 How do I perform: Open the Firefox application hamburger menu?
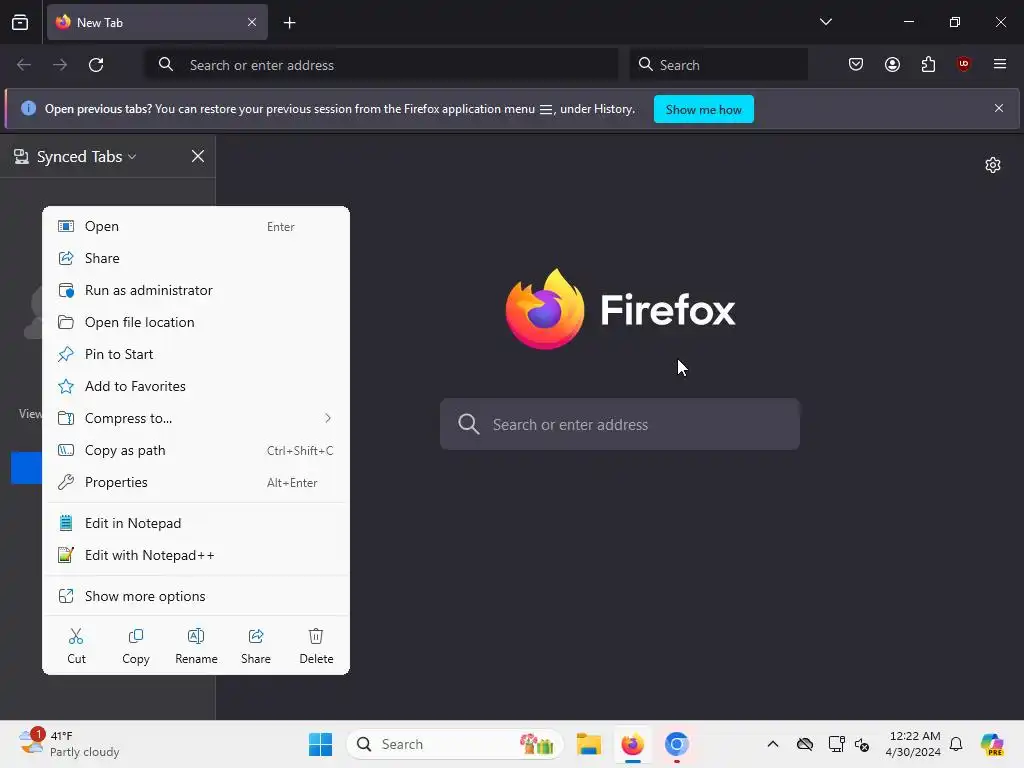pos(999,64)
